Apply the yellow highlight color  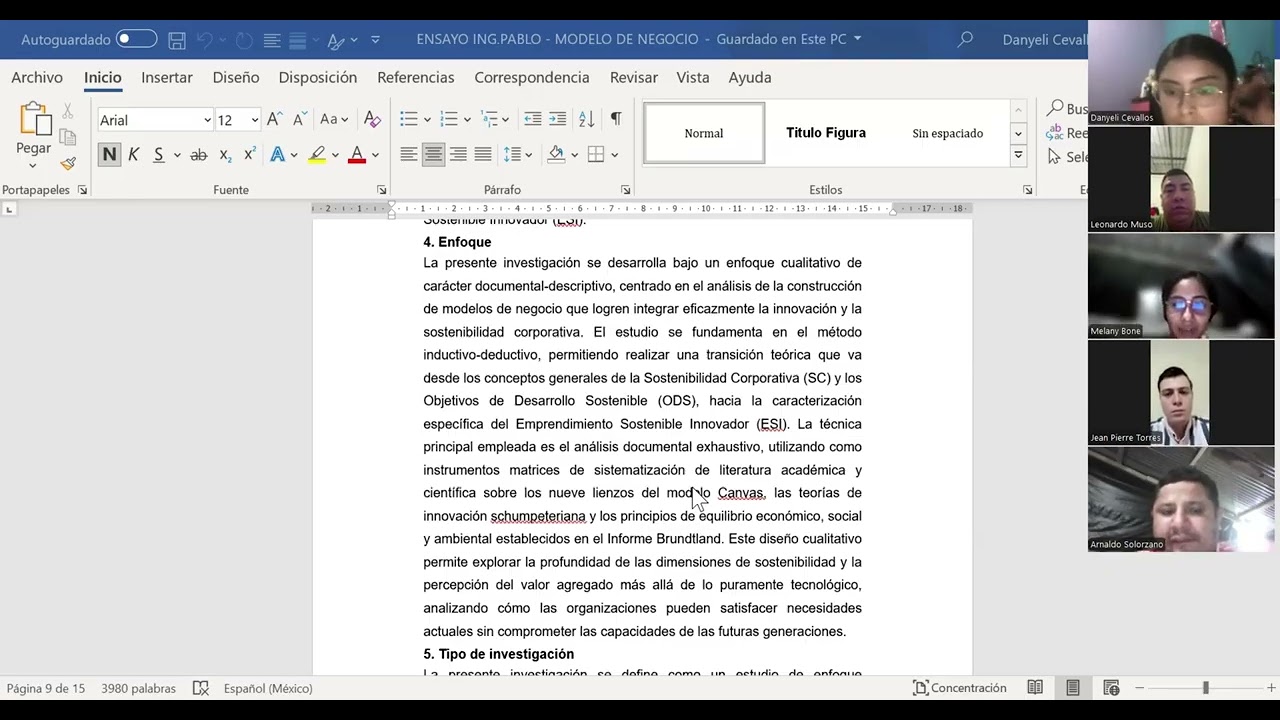pos(317,154)
